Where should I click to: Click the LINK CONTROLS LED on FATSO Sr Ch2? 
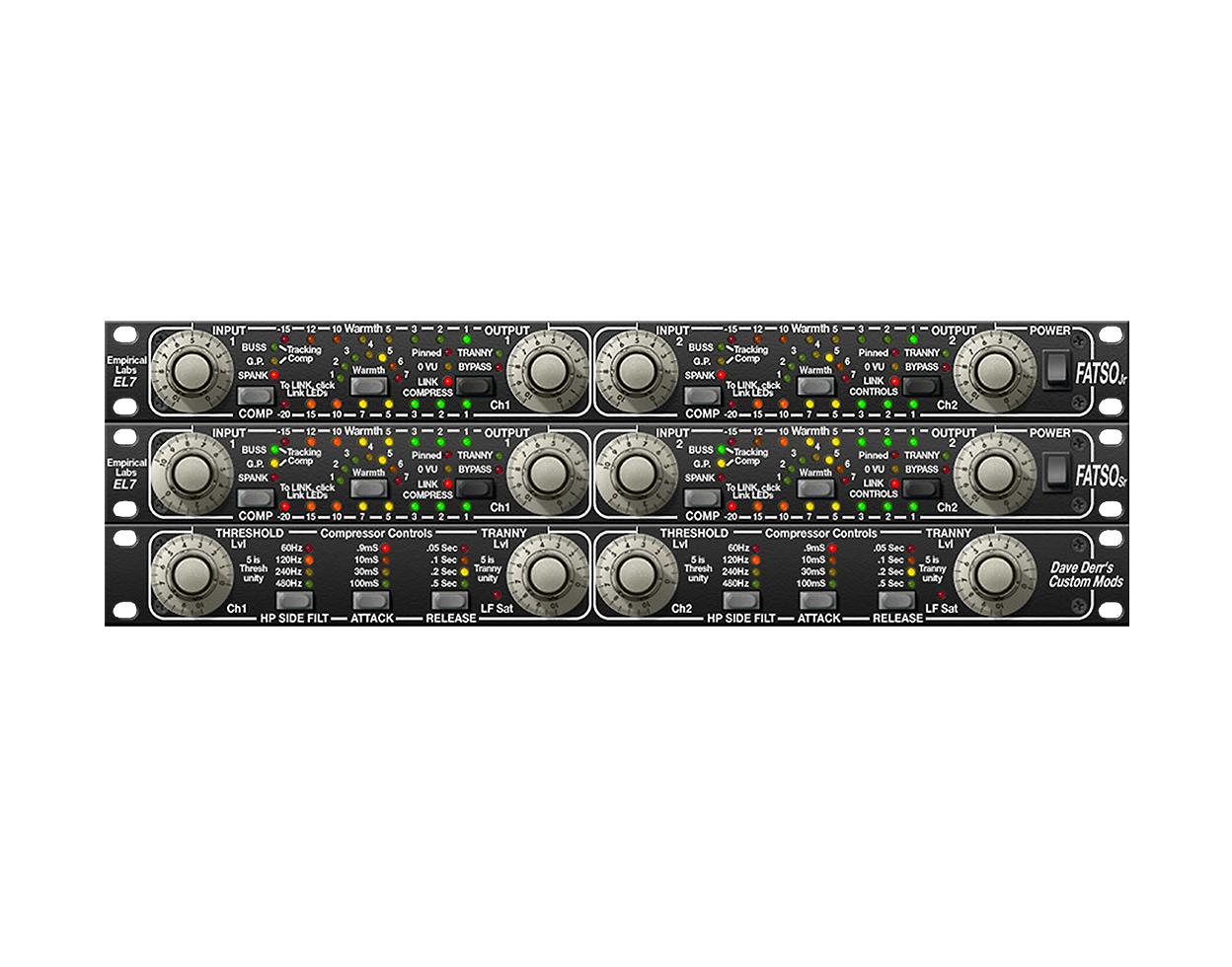[x=894, y=483]
